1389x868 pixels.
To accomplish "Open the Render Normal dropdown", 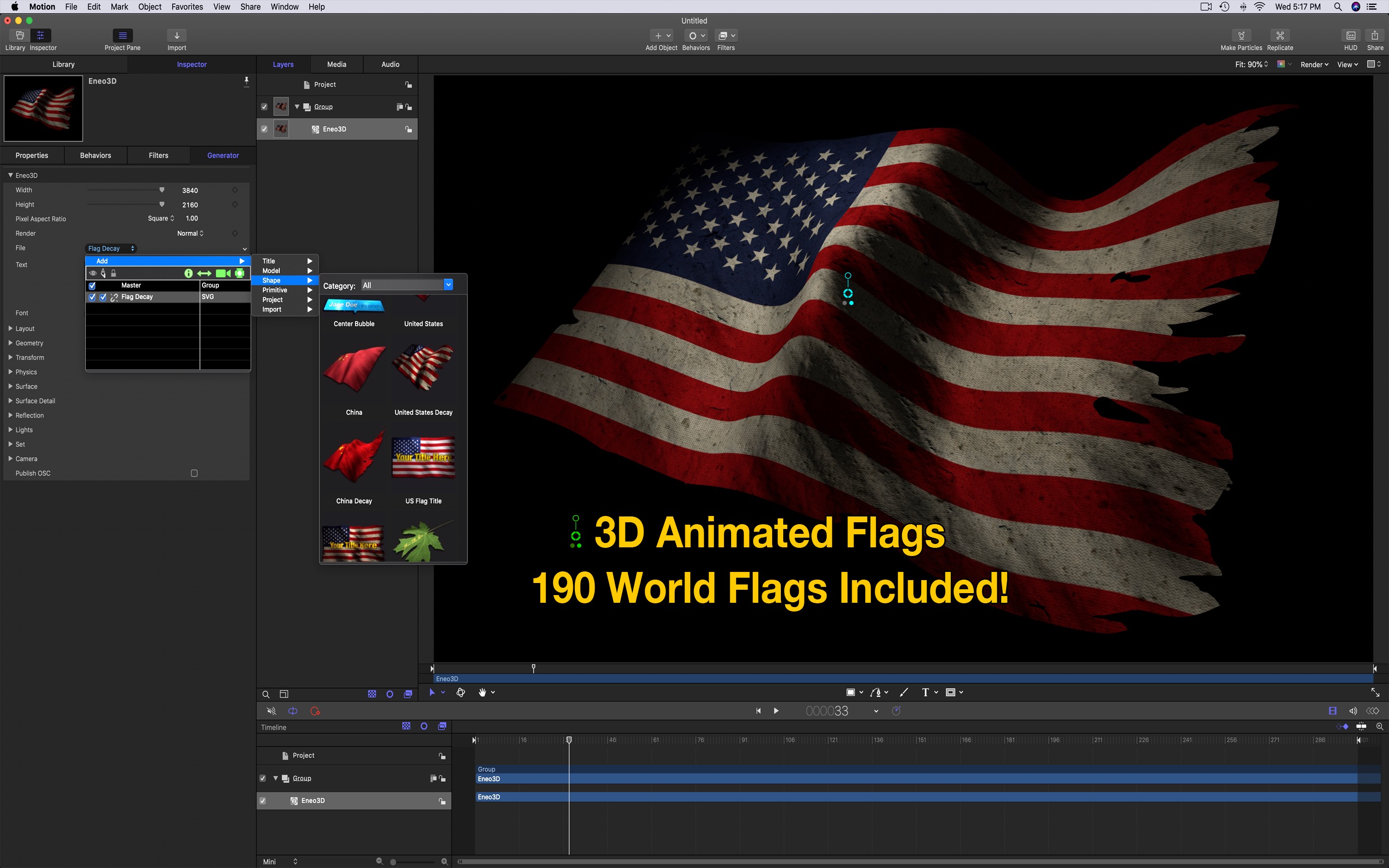I will tap(191, 234).
